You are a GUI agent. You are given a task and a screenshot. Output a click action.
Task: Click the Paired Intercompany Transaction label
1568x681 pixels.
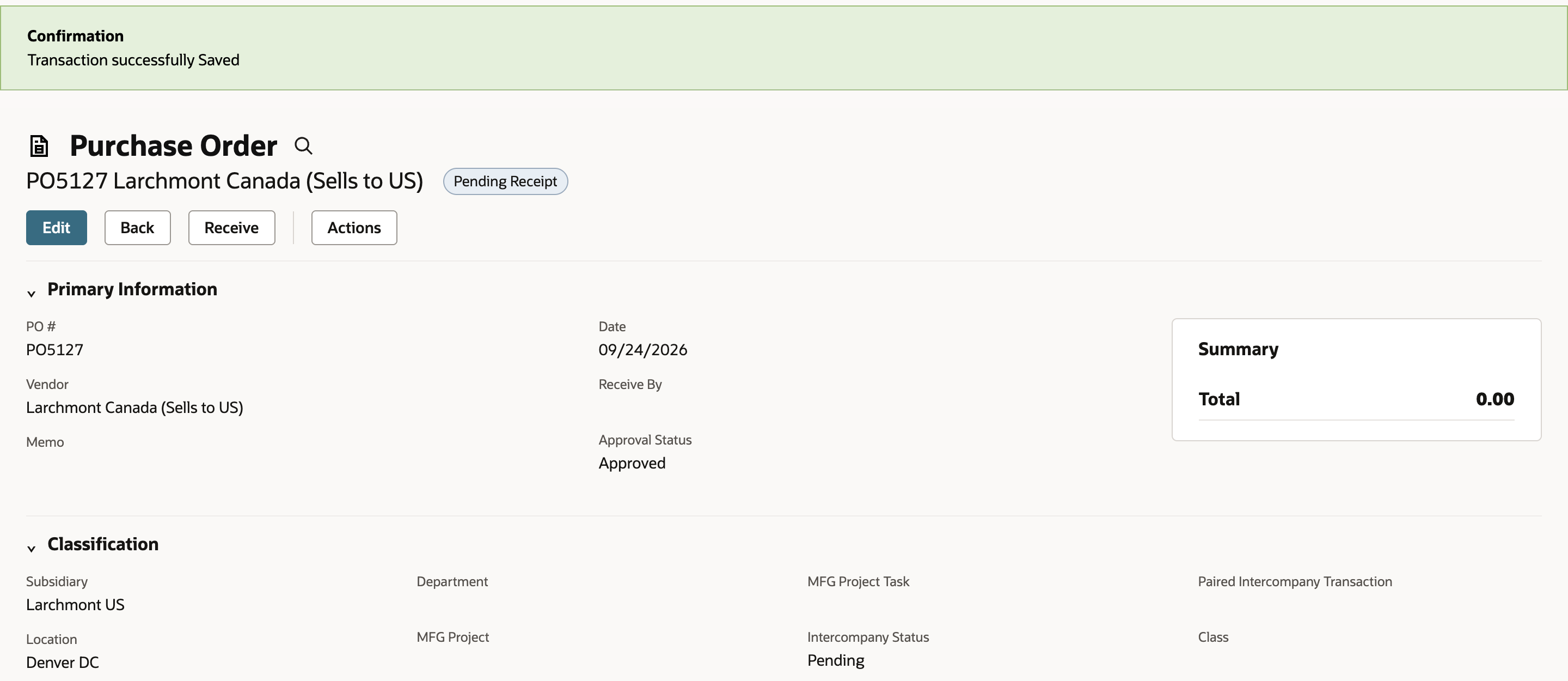click(1295, 582)
